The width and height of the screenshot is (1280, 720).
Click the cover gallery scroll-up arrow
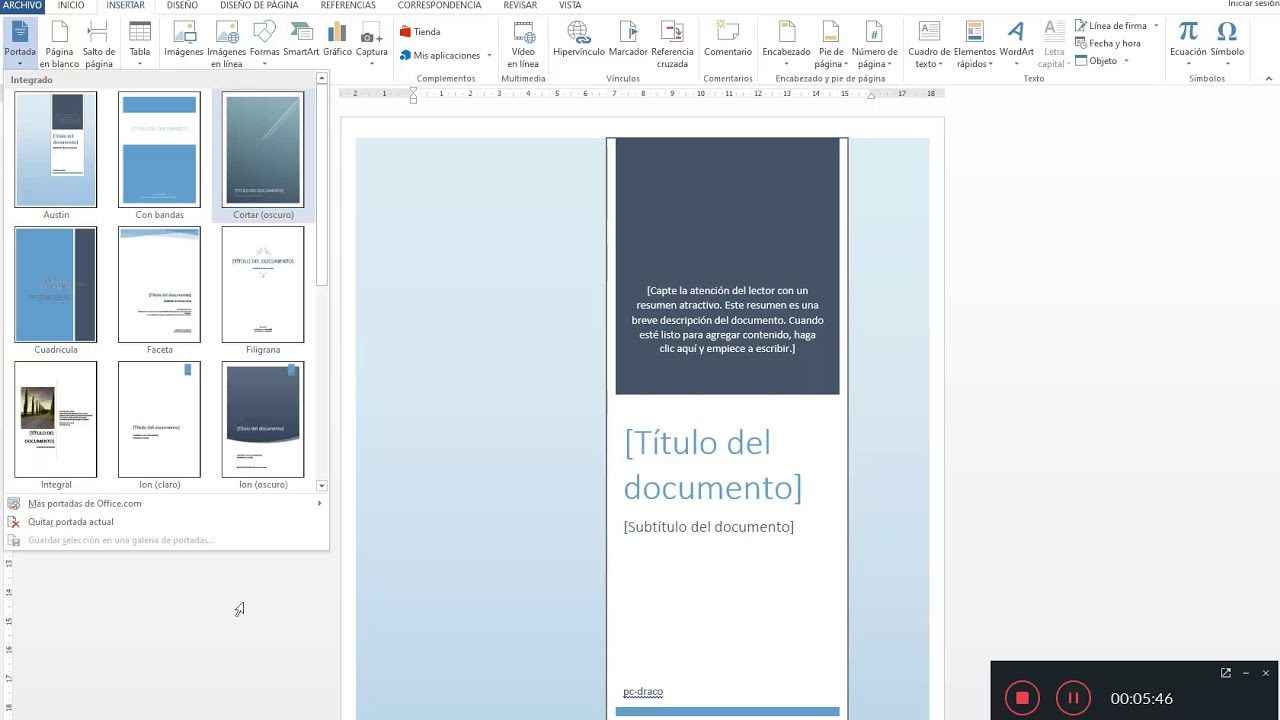click(322, 78)
